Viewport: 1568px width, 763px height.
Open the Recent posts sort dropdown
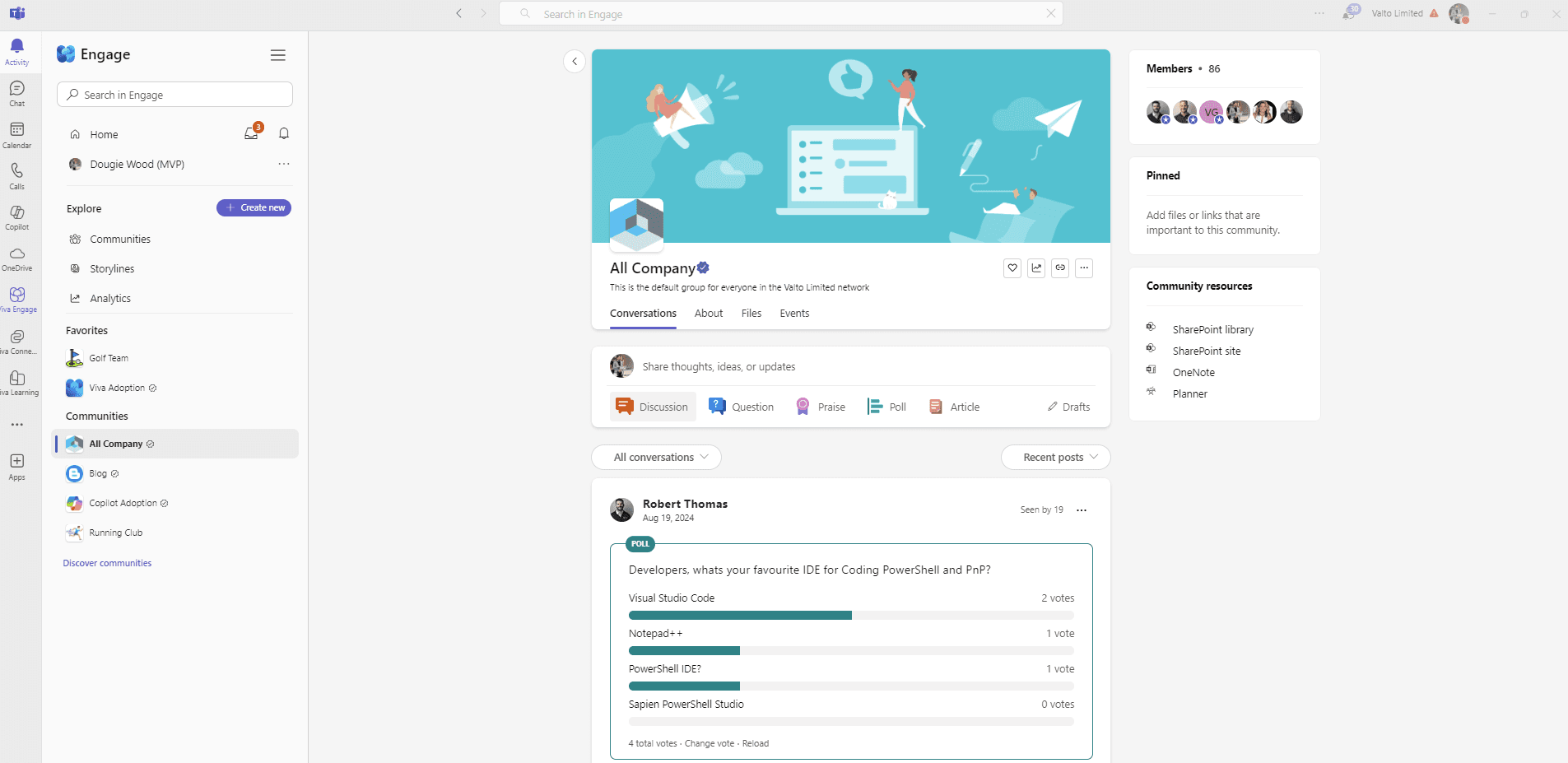click(x=1055, y=458)
